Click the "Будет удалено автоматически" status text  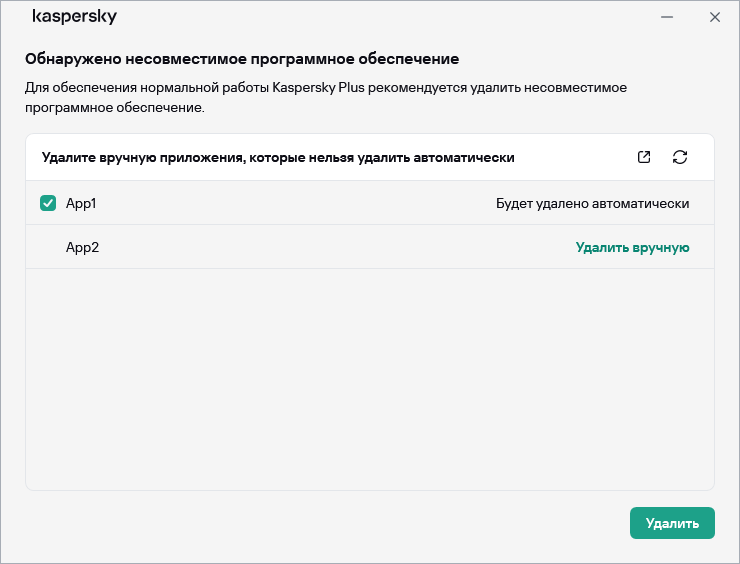click(592, 203)
